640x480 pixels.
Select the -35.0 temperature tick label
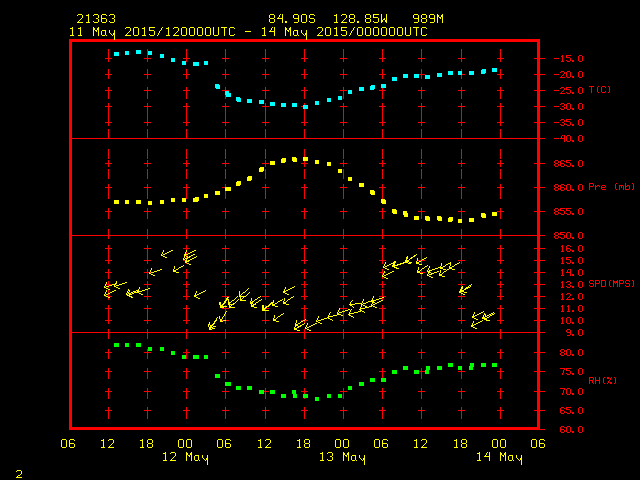click(569, 123)
